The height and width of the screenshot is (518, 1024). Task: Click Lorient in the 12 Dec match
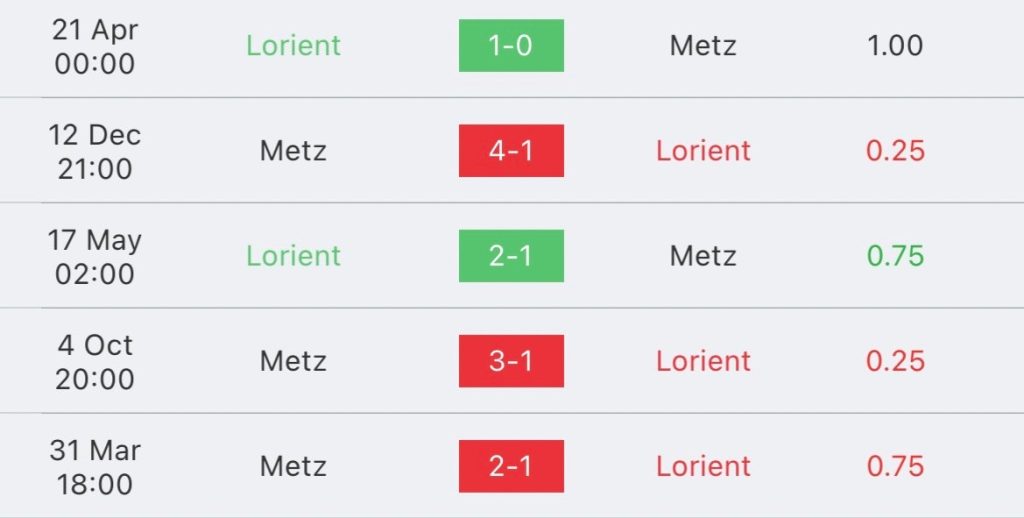coord(703,151)
